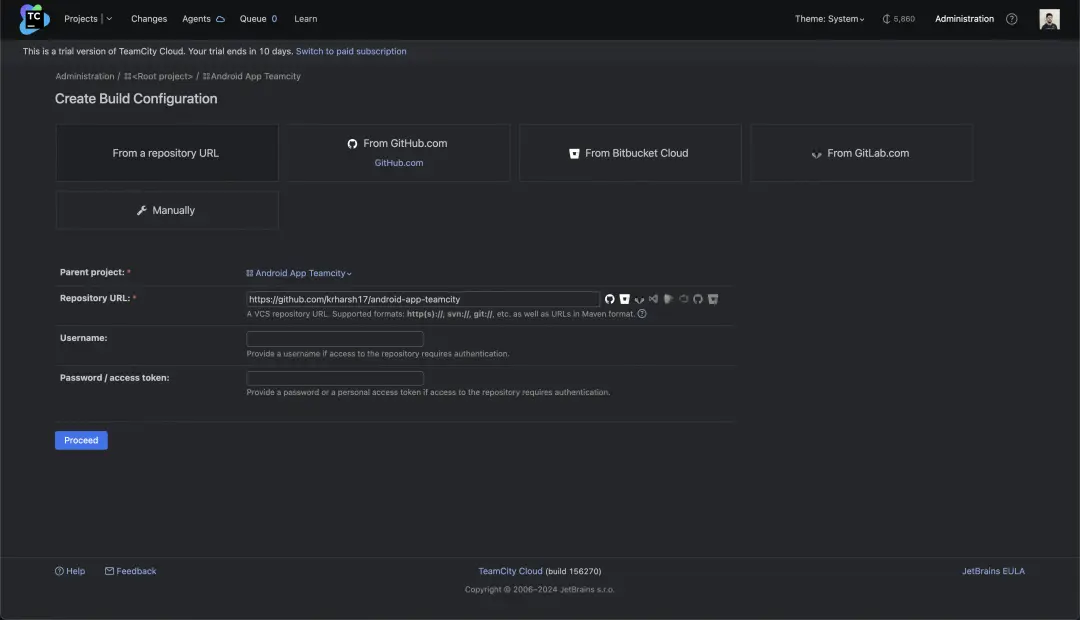Choose the Manually configuration option
Viewport: 1080px width, 620px height.
tap(167, 210)
